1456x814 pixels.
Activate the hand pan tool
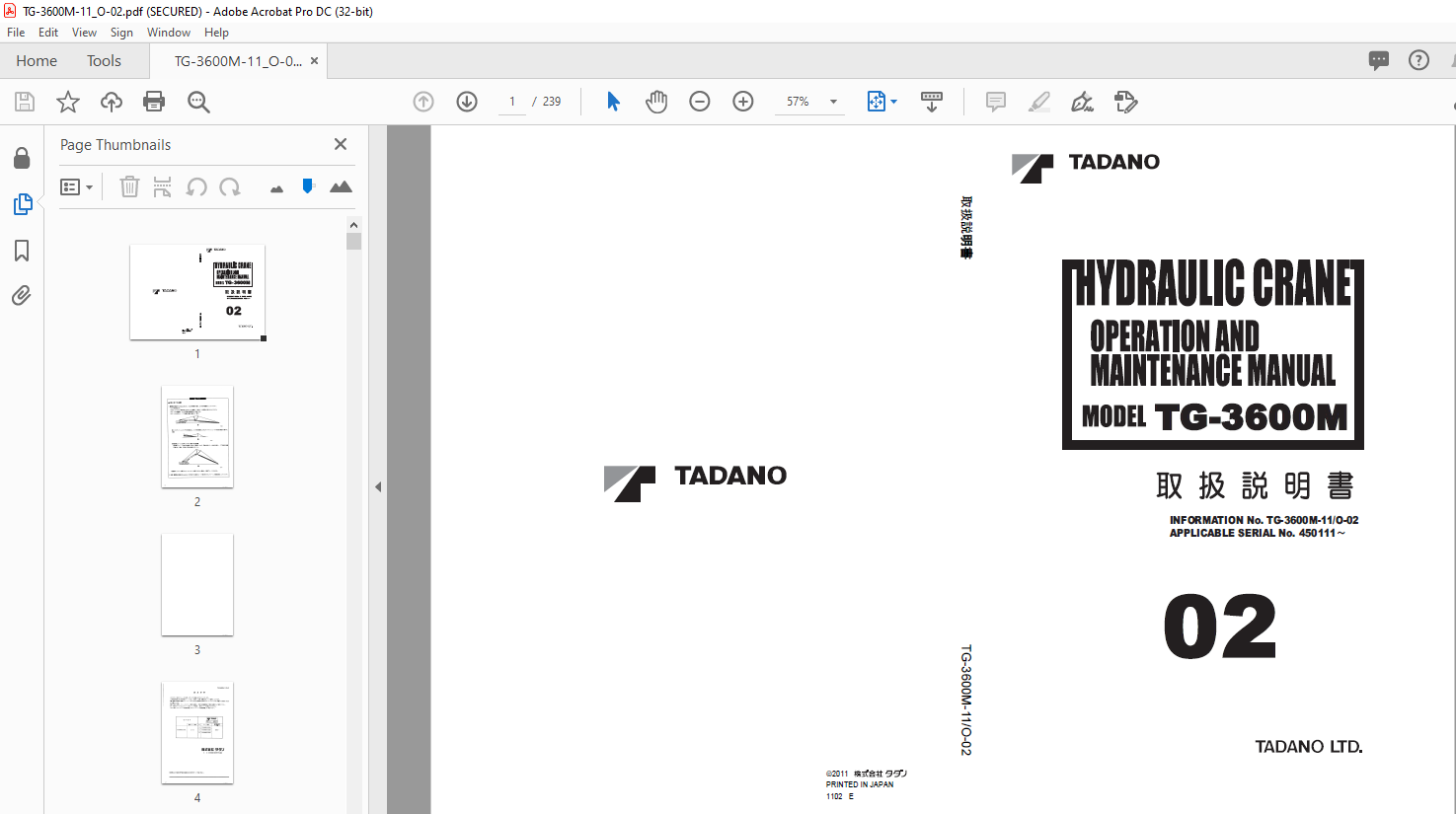(656, 102)
